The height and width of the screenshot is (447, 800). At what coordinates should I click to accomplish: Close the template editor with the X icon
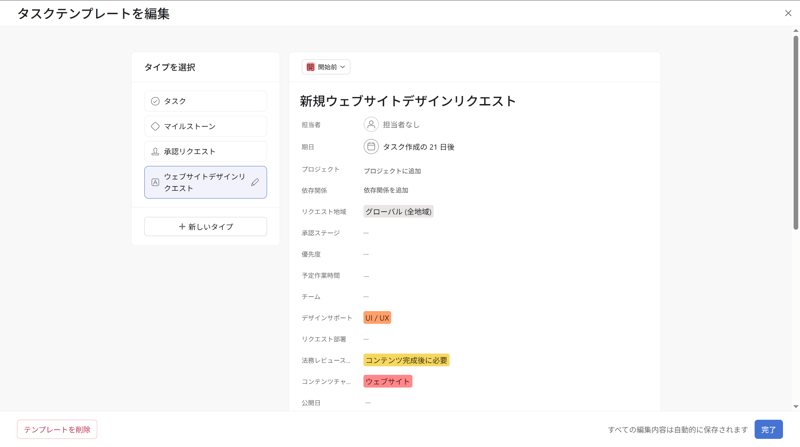[x=788, y=13]
